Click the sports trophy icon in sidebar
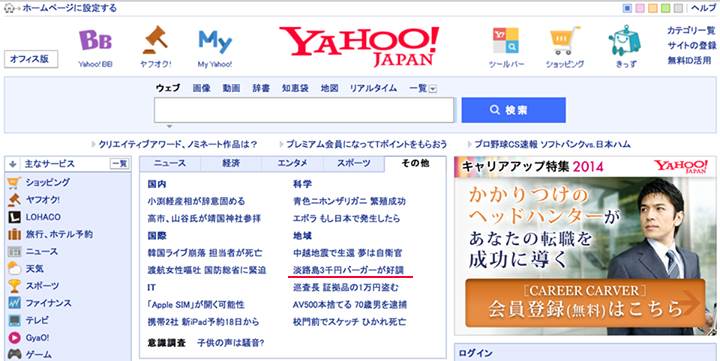 (x=14, y=286)
